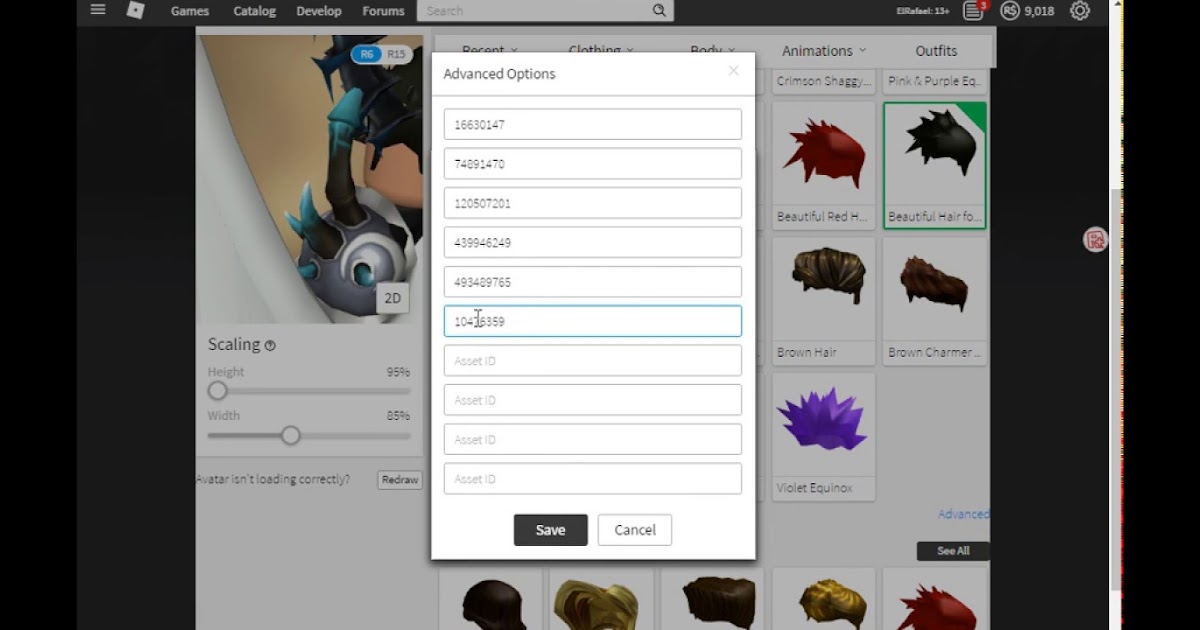Open the Games menu

[190, 11]
